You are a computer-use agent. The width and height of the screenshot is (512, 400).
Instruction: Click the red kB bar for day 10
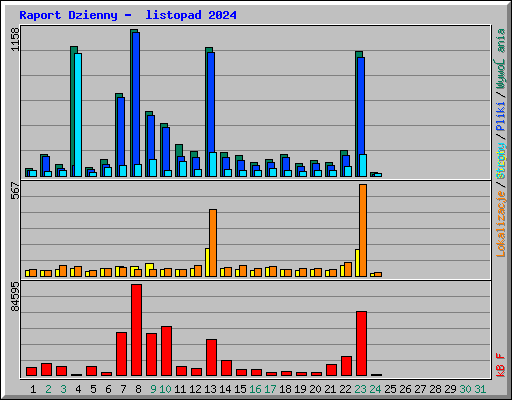[166, 351]
